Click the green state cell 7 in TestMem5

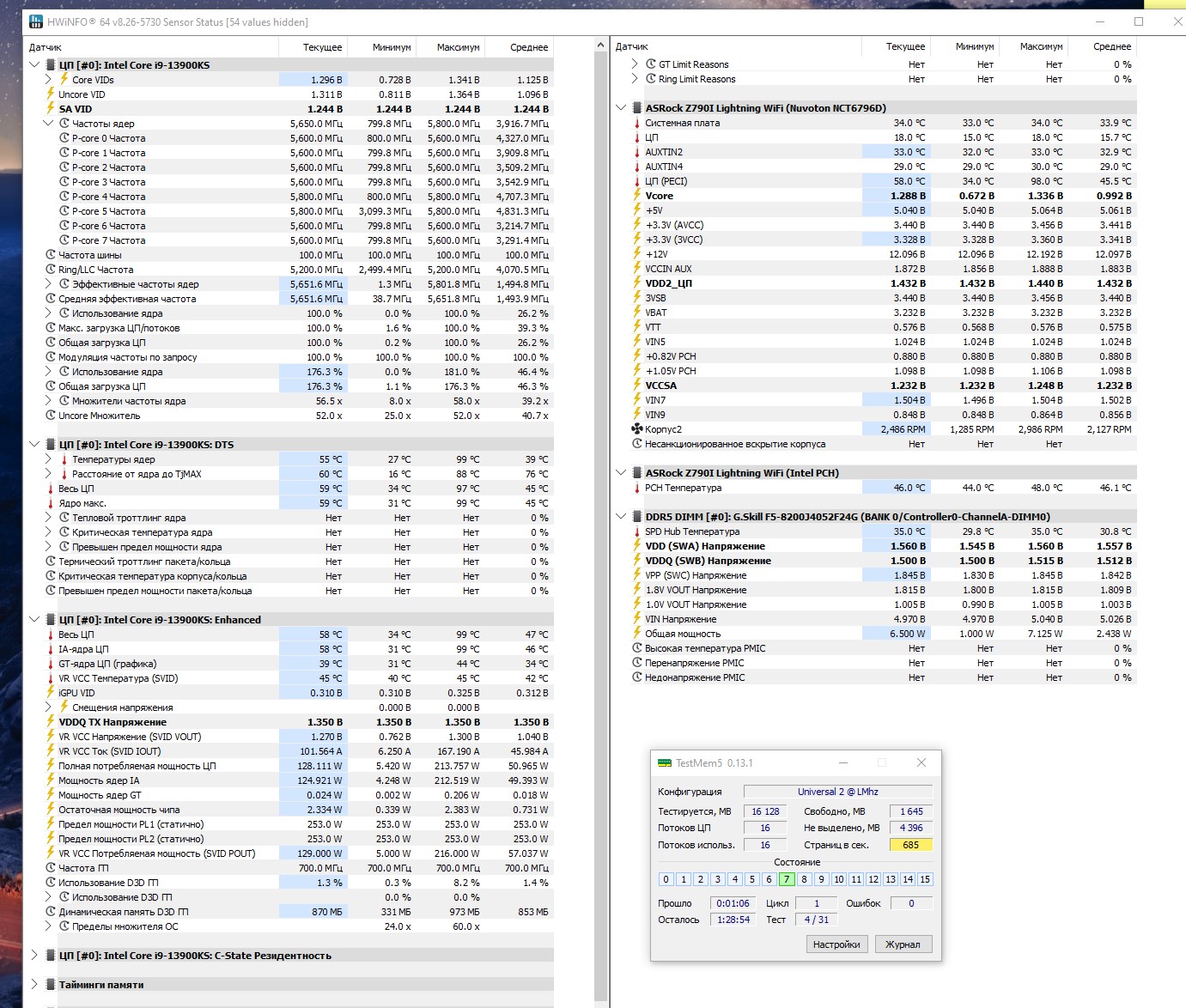coord(787,879)
